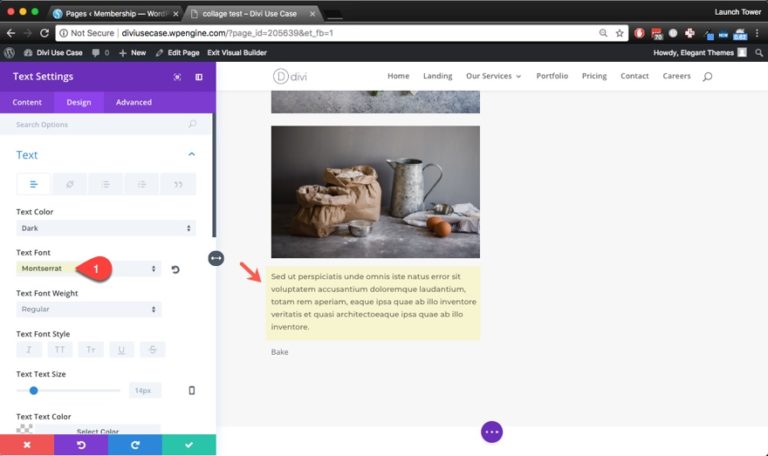The width and height of the screenshot is (768, 456).
Task: Click the red discard changes button
Action: pos(27,444)
